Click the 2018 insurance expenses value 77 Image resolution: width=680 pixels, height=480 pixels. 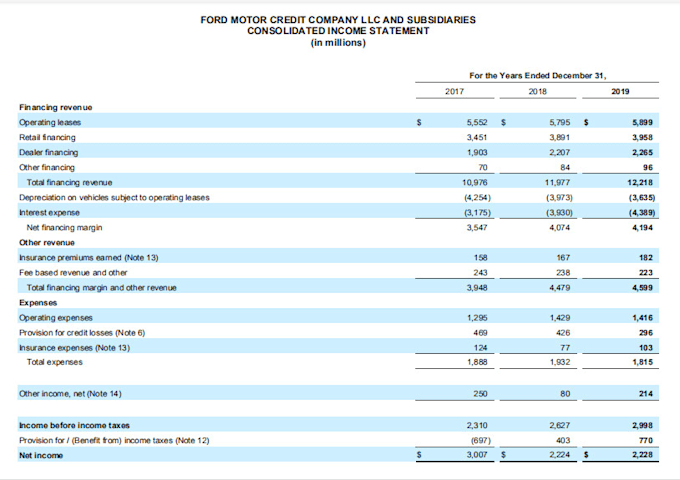click(x=565, y=348)
